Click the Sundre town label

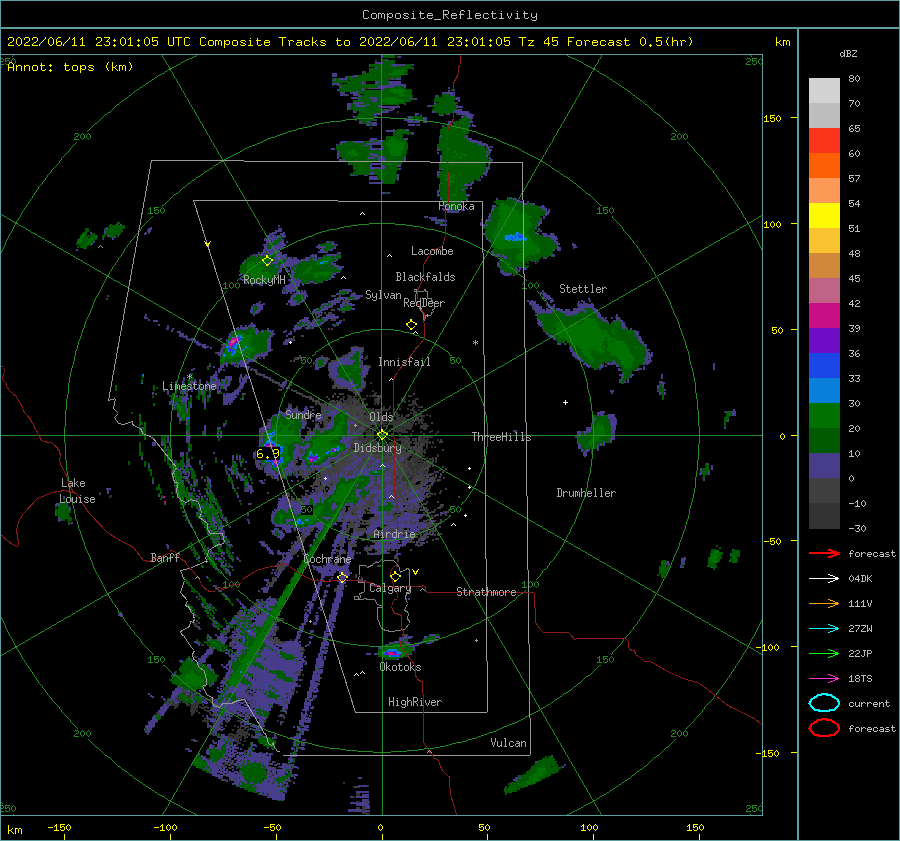pos(303,414)
